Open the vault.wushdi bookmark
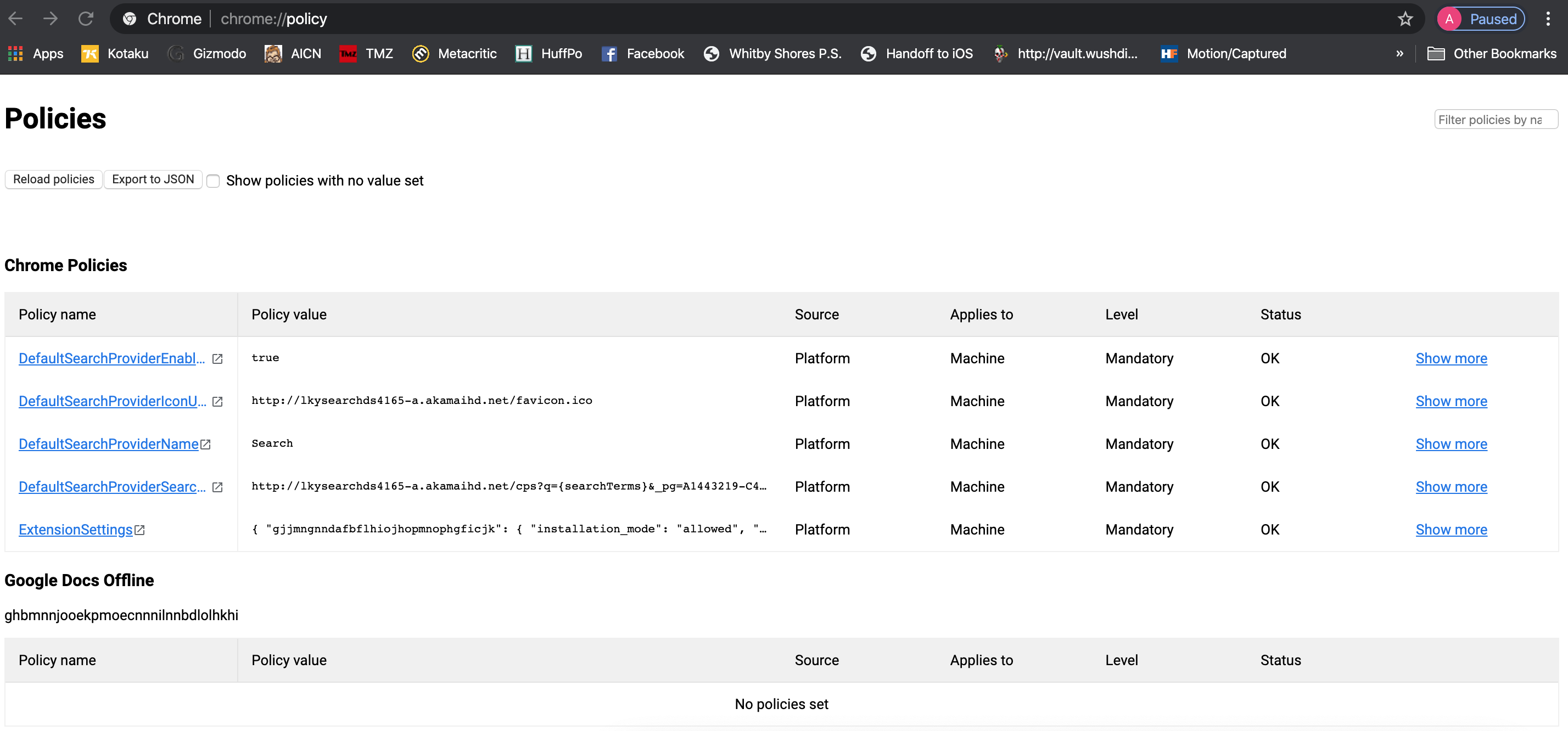The height and width of the screenshot is (731, 1568). click(x=1065, y=54)
